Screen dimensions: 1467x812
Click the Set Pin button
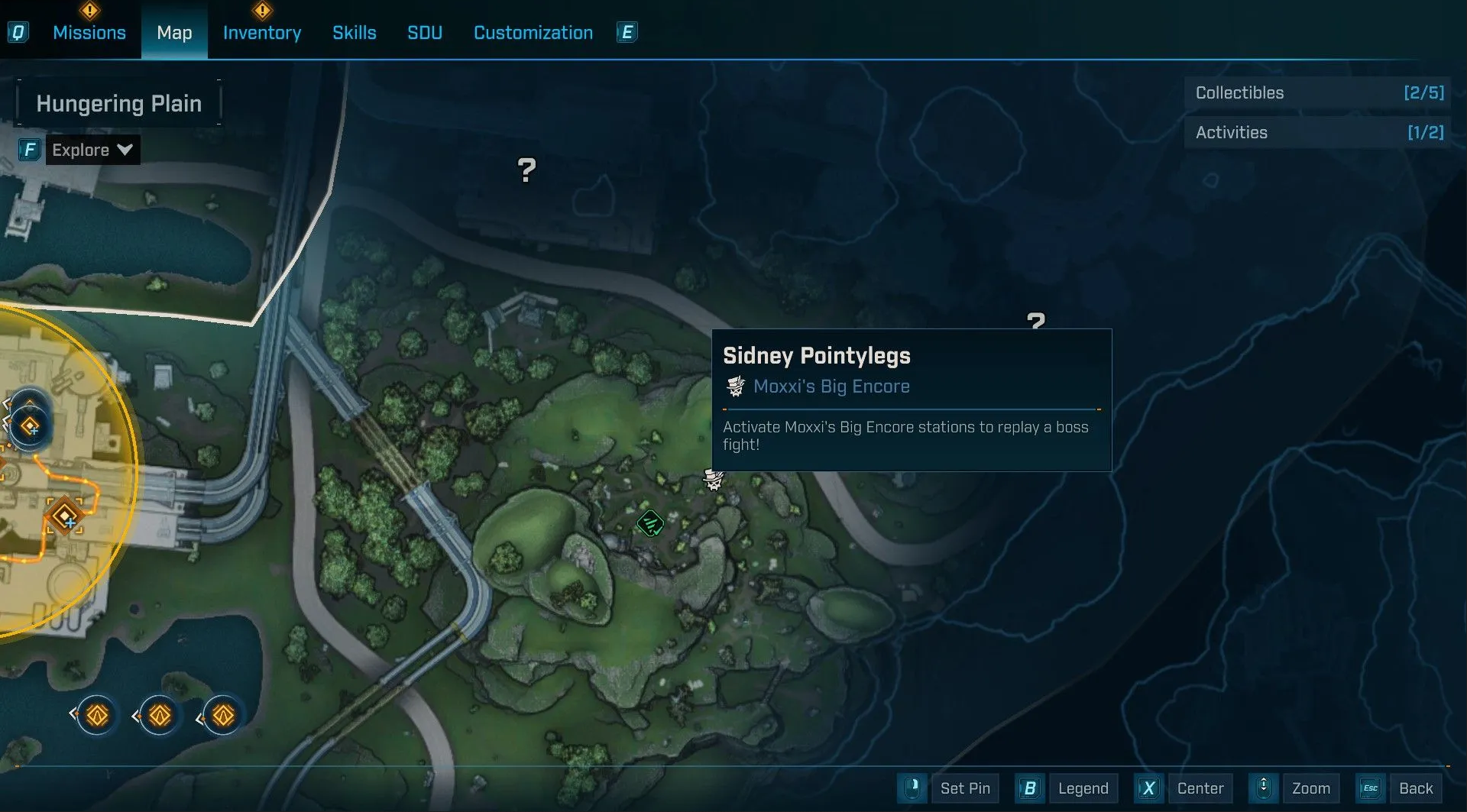point(965,788)
